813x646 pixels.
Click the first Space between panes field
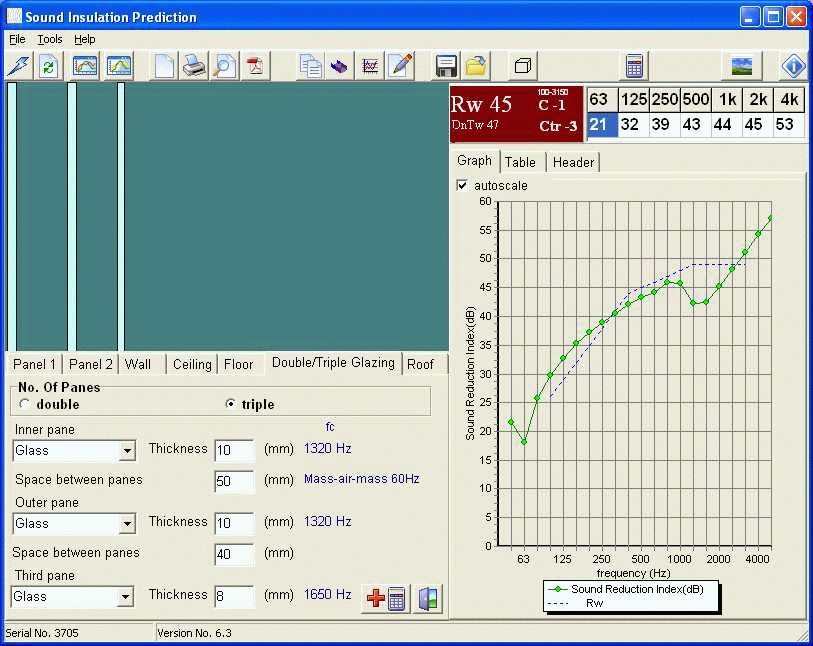[x=234, y=481]
